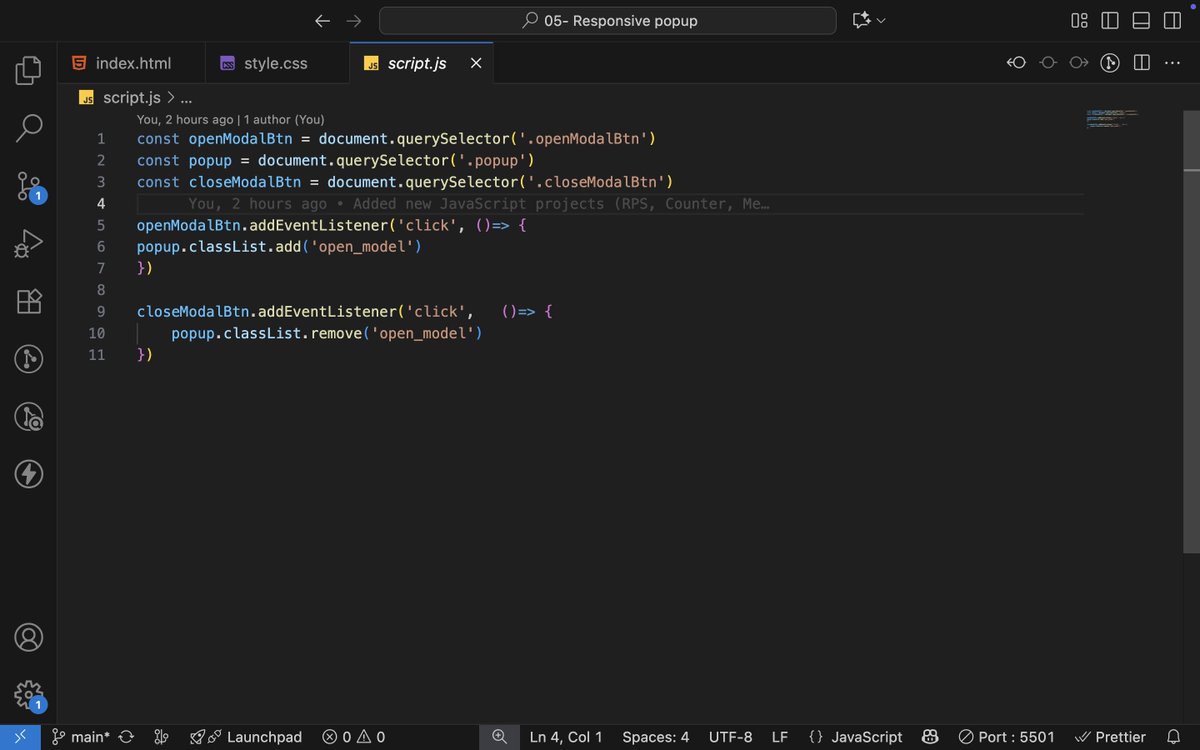
Task: Click Prettier in the status bar
Action: click(x=1110, y=737)
